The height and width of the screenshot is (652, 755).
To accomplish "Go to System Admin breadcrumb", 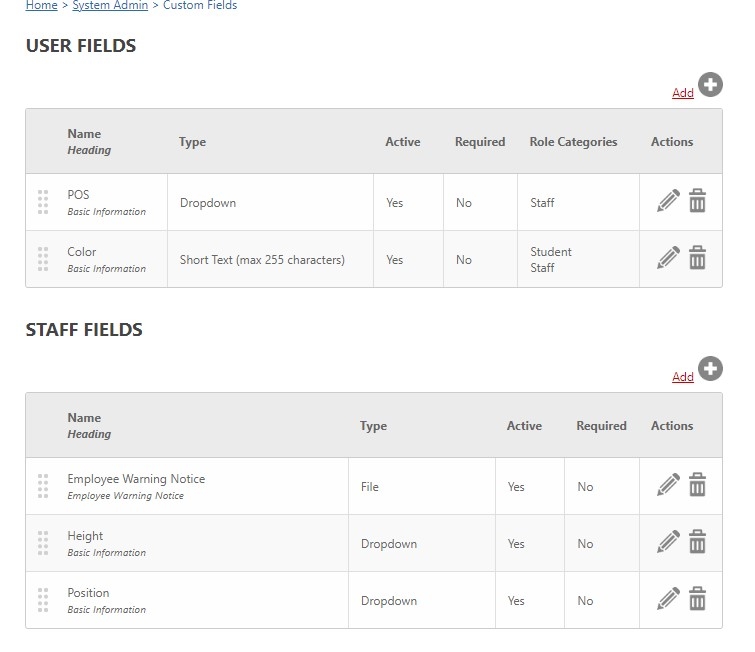I will (110, 5).
